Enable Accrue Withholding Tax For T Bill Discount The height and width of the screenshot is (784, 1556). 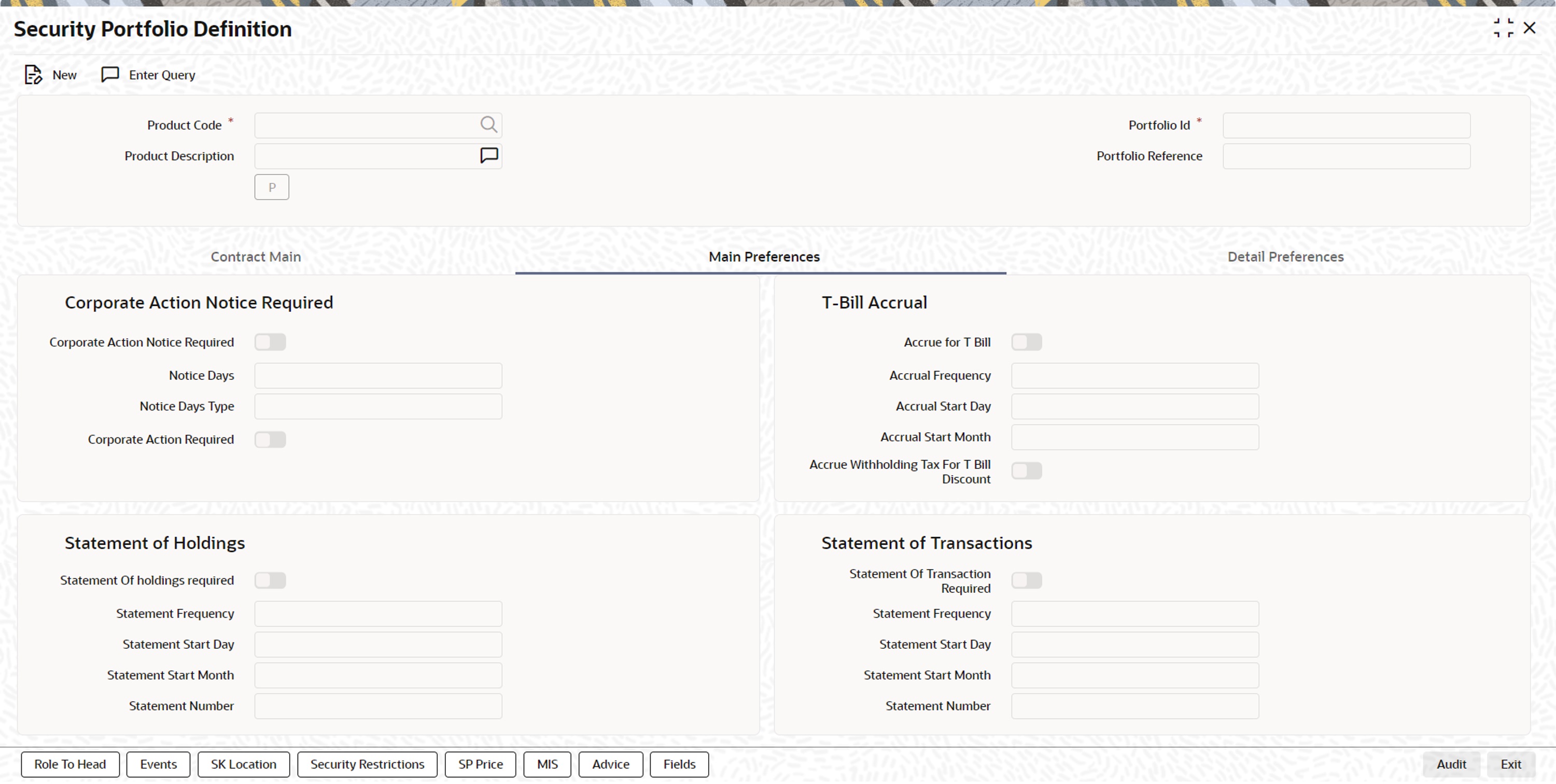pos(1026,471)
